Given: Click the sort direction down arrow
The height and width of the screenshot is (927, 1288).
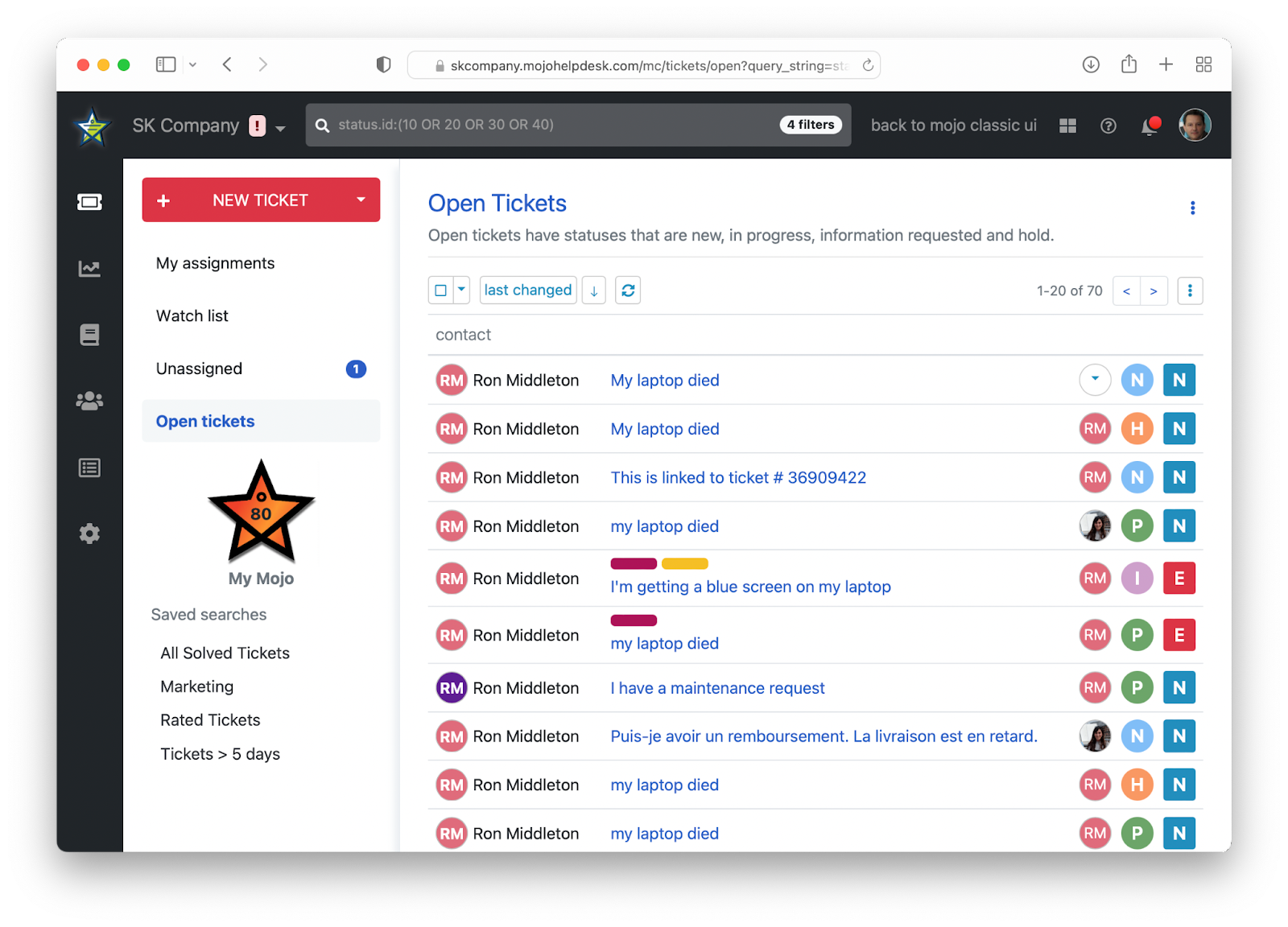Looking at the screenshot, I should (593, 290).
